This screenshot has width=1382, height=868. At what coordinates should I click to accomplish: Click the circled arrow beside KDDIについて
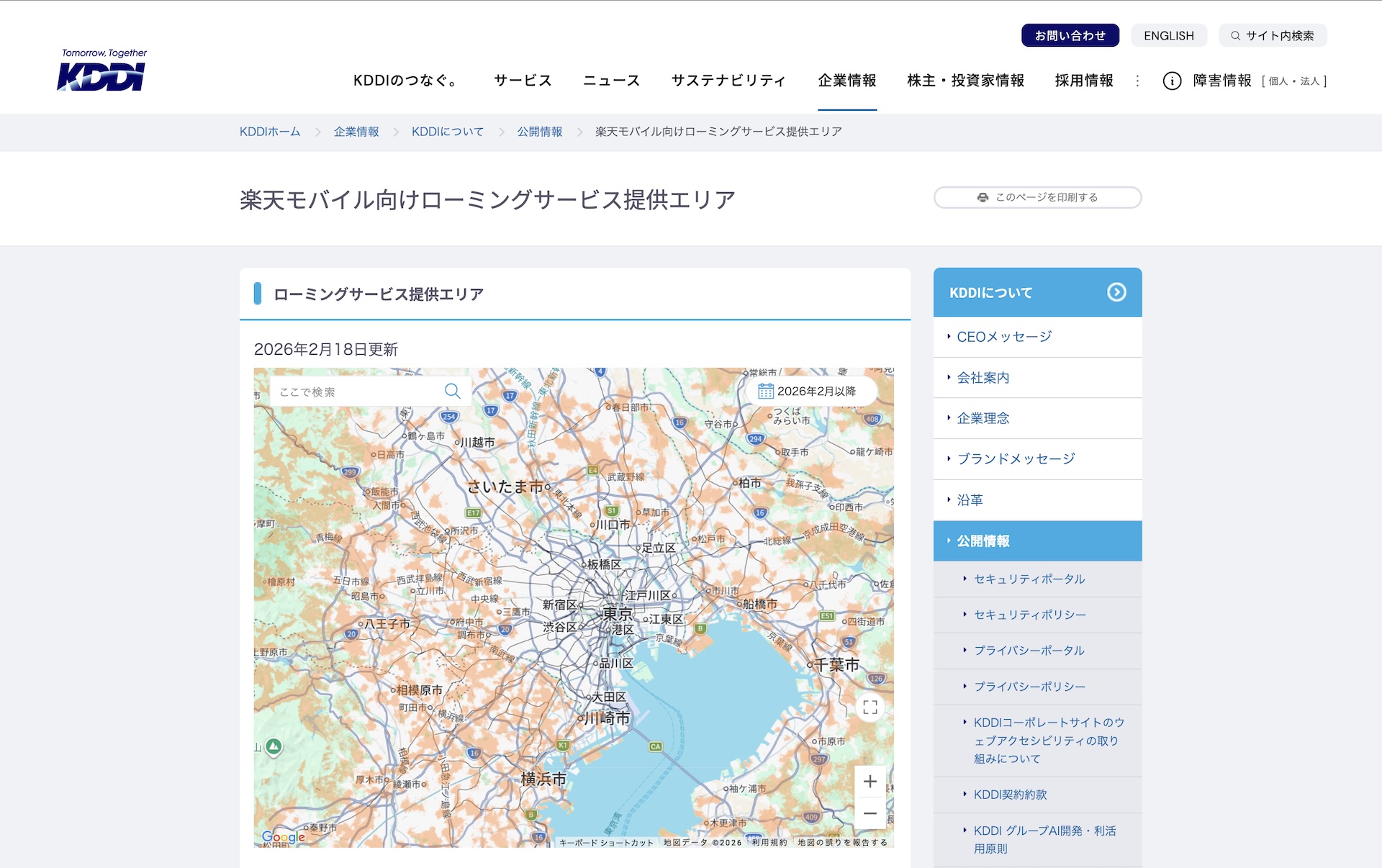pyautogui.click(x=1116, y=292)
